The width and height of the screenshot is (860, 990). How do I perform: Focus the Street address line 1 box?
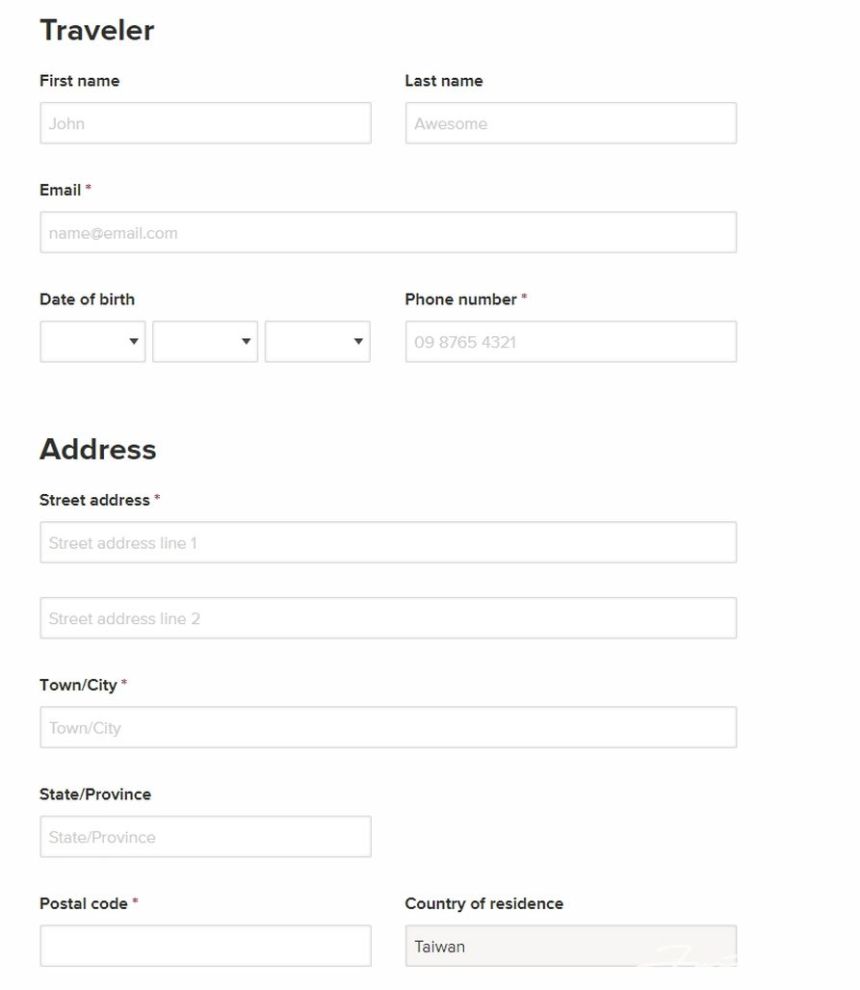[x=388, y=542]
